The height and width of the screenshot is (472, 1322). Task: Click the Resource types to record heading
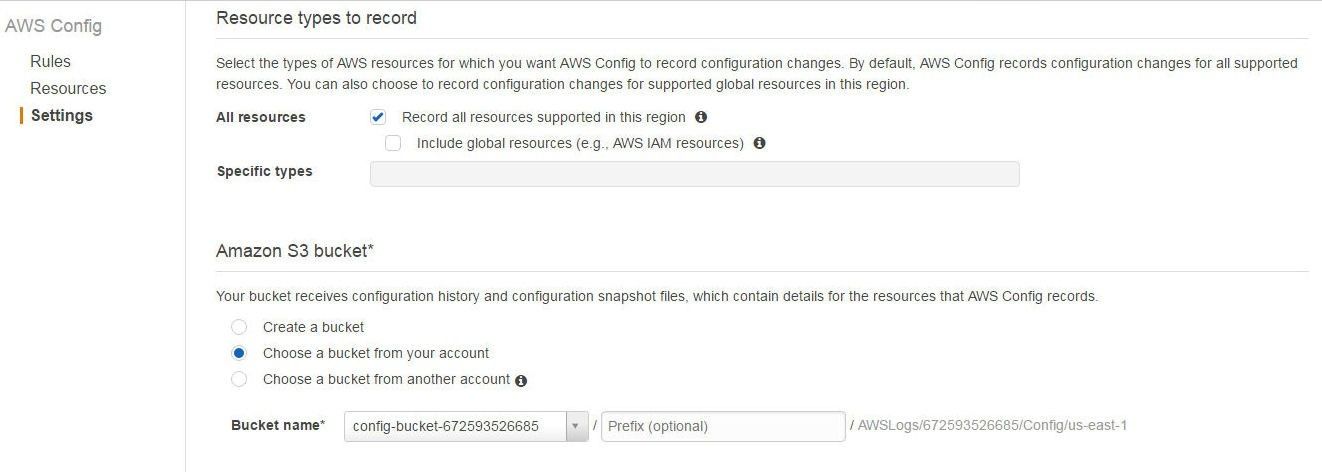pos(316,18)
